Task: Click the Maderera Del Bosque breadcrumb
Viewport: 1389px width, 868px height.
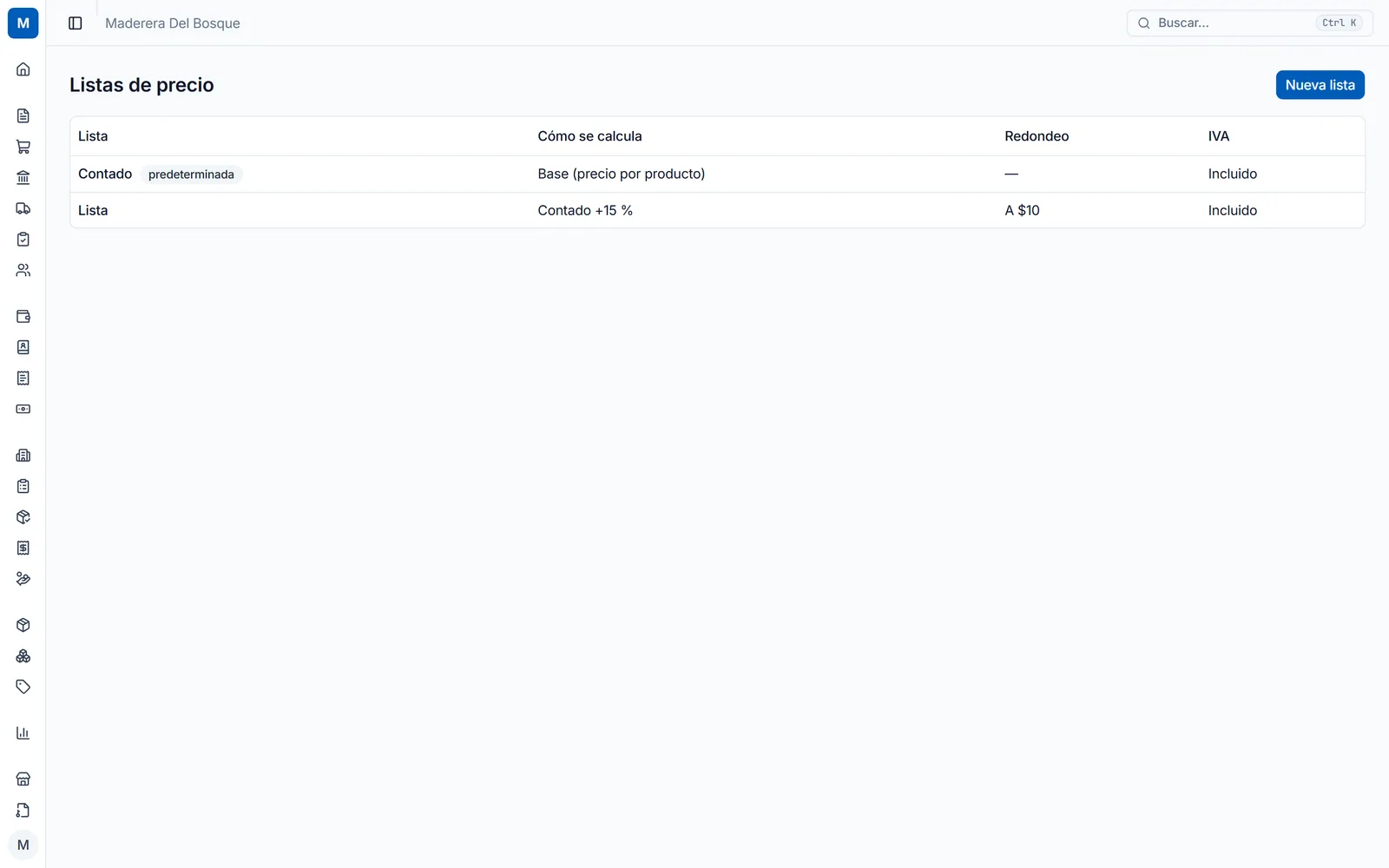Action: click(x=173, y=23)
